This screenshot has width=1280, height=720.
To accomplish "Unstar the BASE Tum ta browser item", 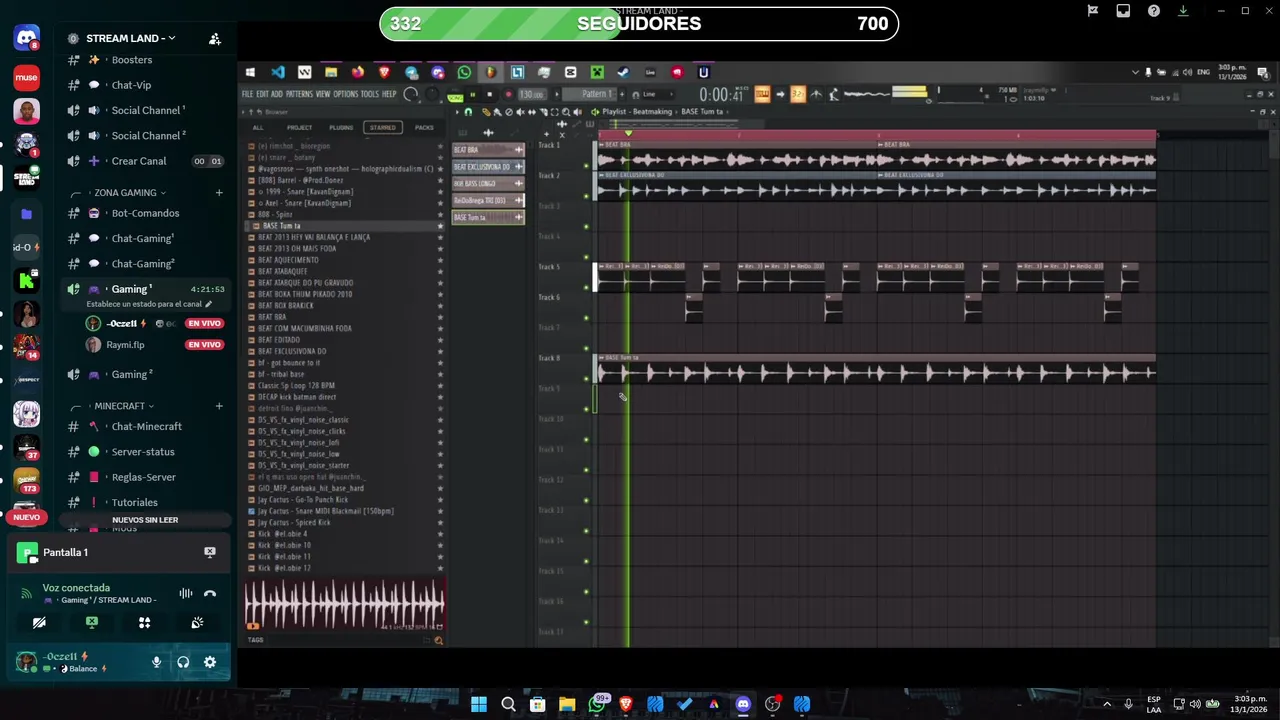I will point(440,226).
